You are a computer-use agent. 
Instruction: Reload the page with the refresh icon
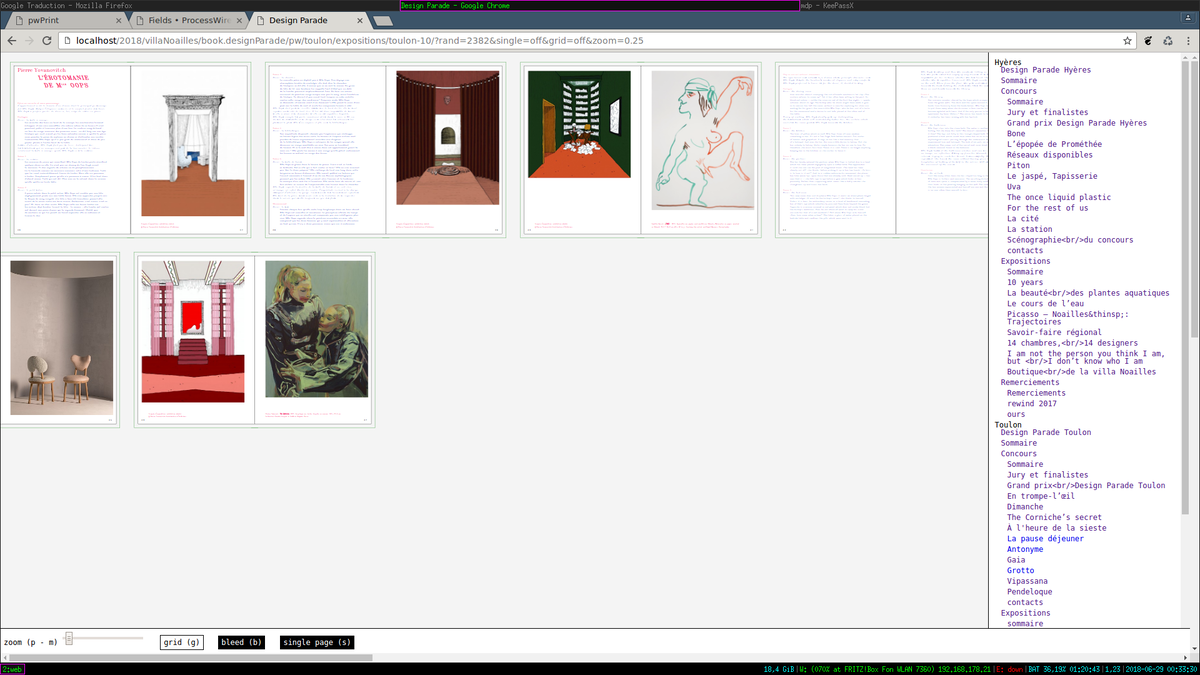click(x=47, y=41)
